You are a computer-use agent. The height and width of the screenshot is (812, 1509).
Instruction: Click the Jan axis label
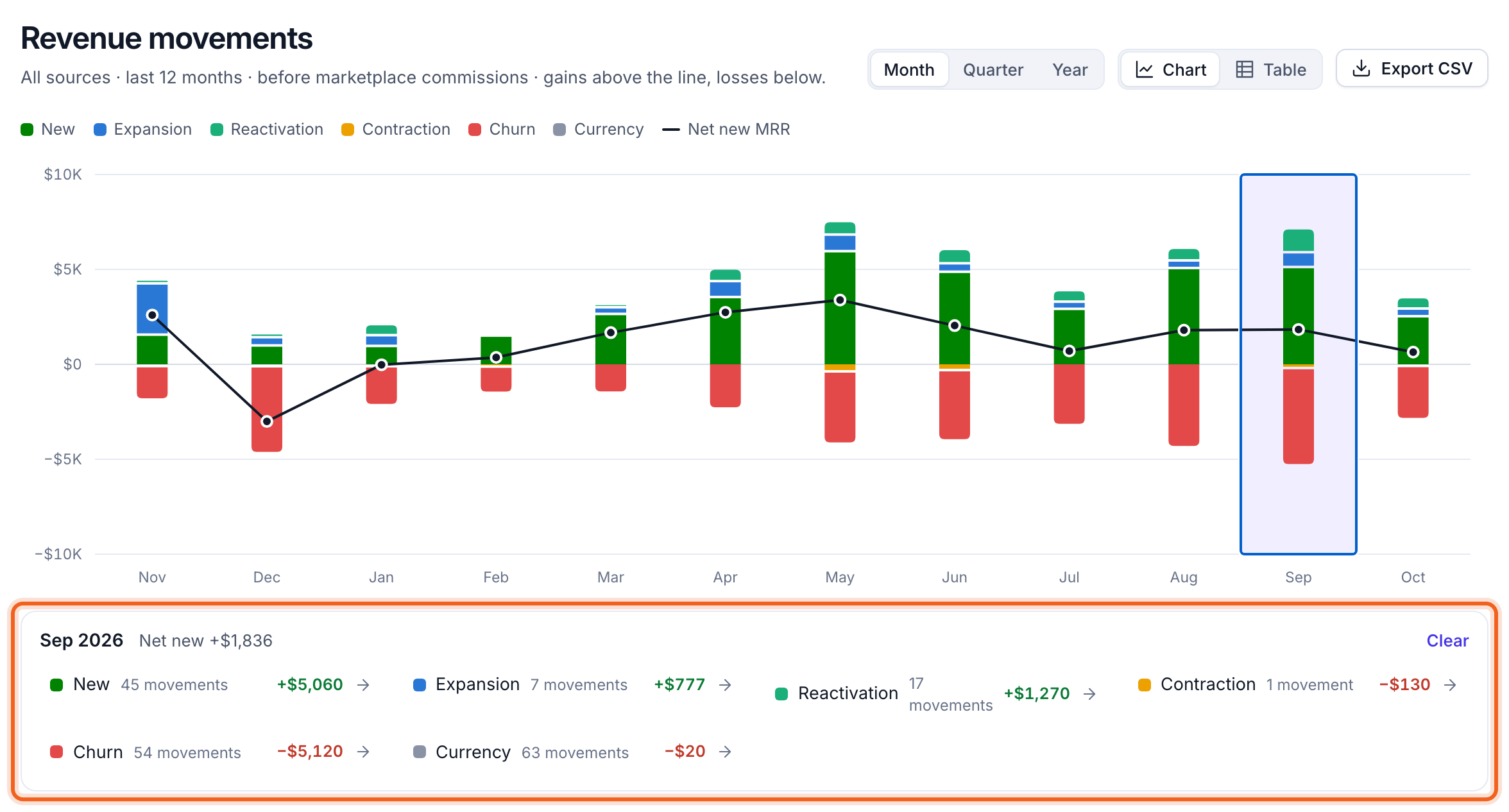pyautogui.click(x=381, y=577)
